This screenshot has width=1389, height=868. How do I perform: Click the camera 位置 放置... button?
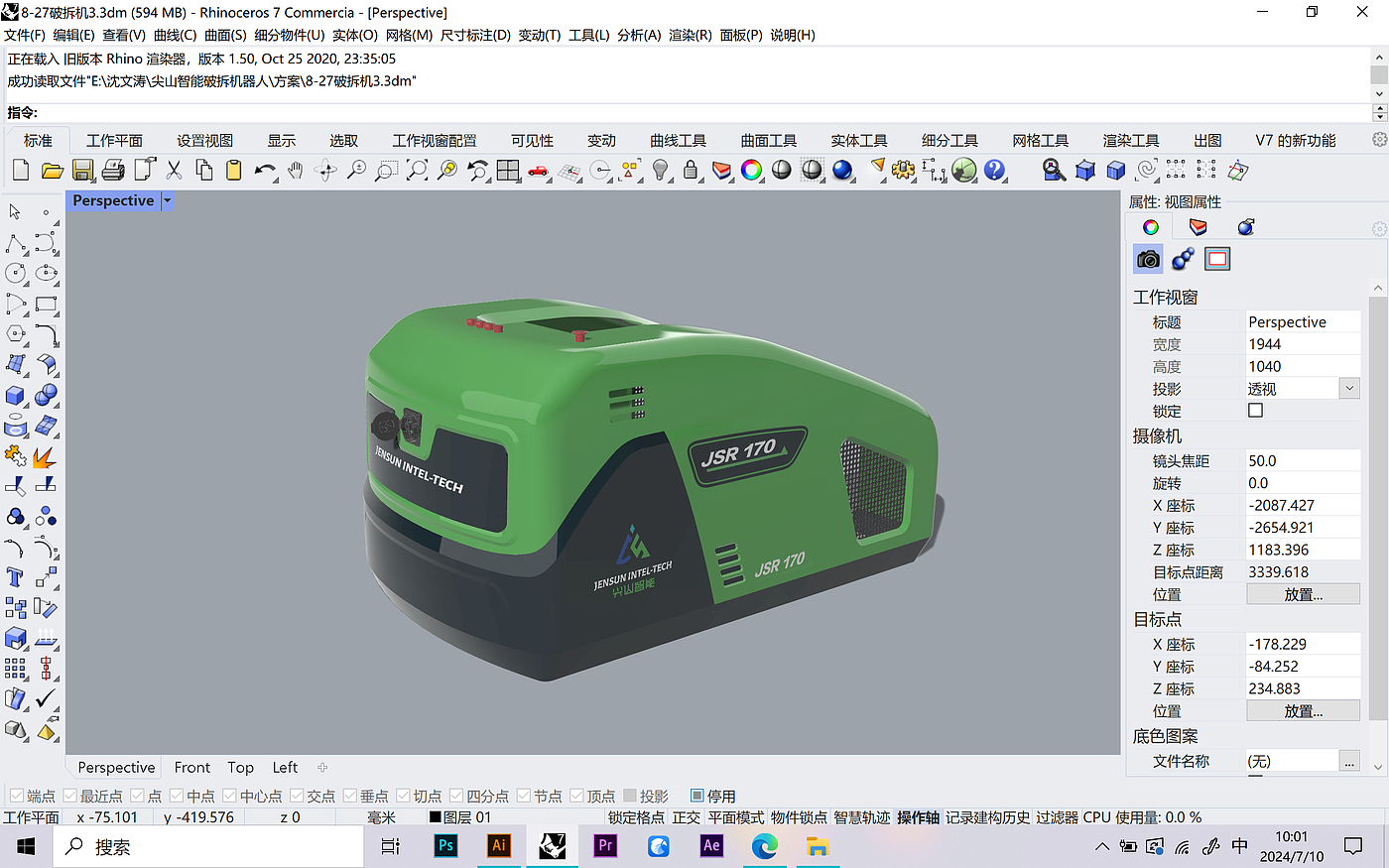point(1303,594)
